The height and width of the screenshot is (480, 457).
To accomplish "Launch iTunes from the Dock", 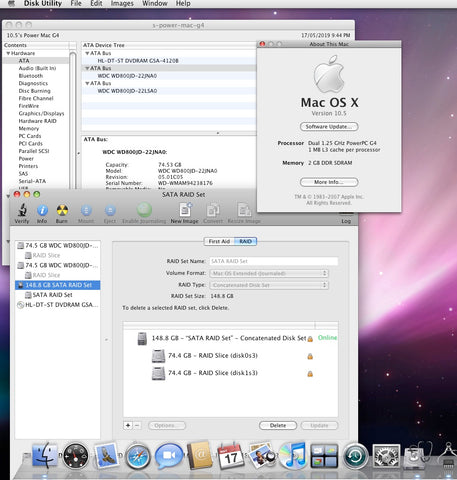I will click(x=293, y=456).
